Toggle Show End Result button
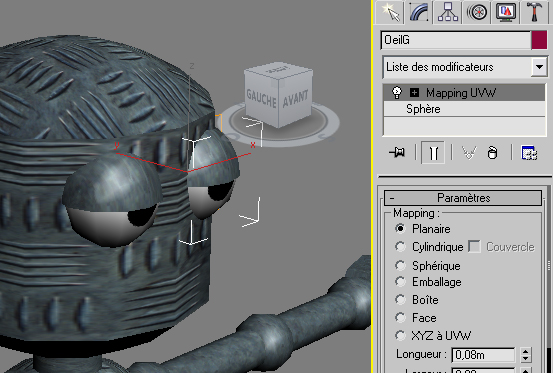The height and width of the screenshot is (373, 553). [x=433, y=153]
